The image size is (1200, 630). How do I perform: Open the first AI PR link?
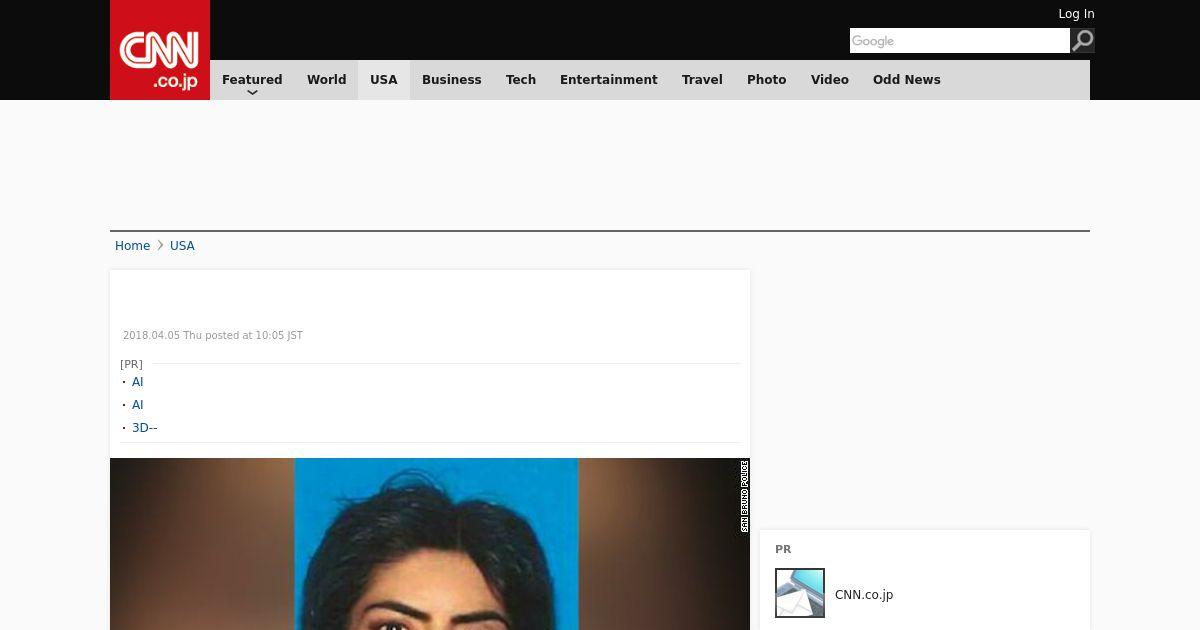coord(138,382)
